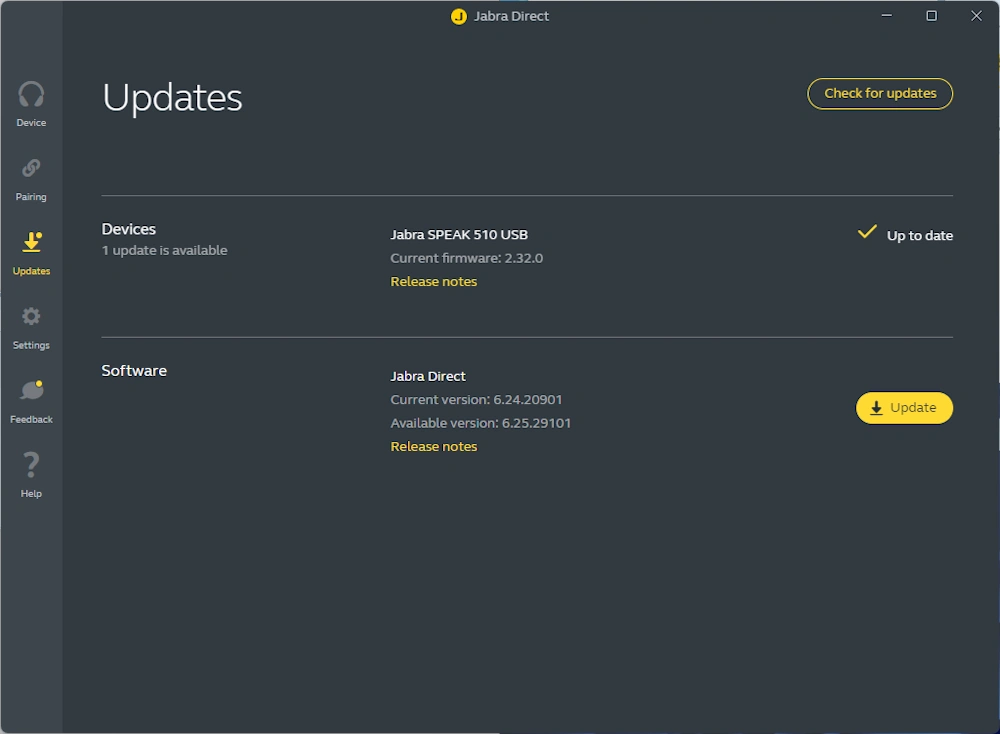The image size is (1000, 734).
Task: Minimize the Jabra Direct window
Action: tap(886, 16)
